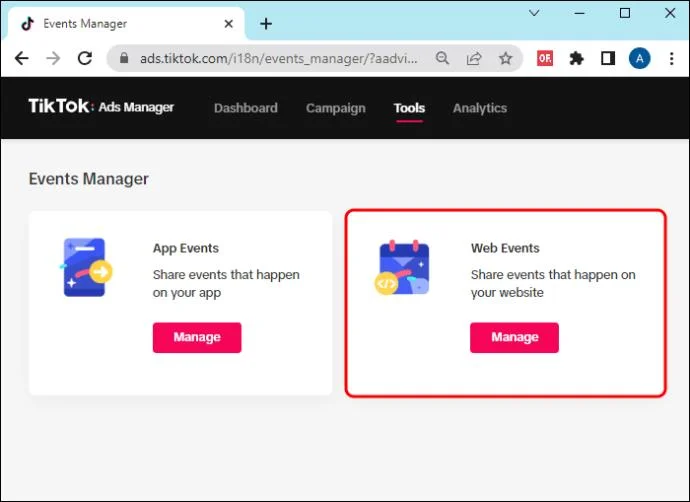This screenshot has height=502, width=690.
Task: Click the Web Events title
Action: [x=505, y=248]
